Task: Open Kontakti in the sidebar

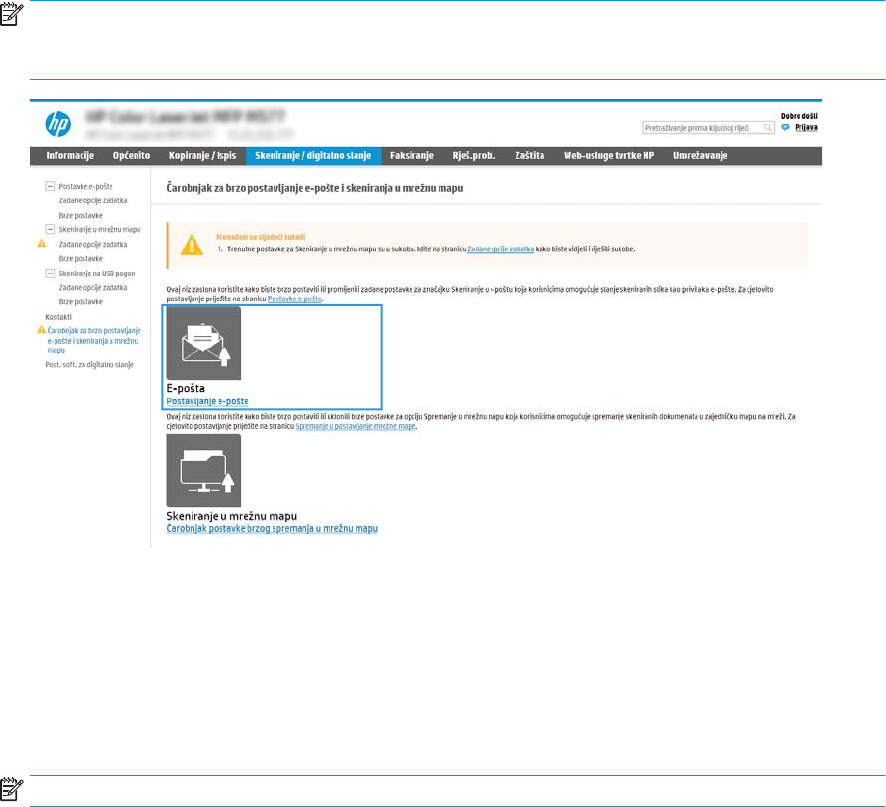Action: tap(58, 317)
